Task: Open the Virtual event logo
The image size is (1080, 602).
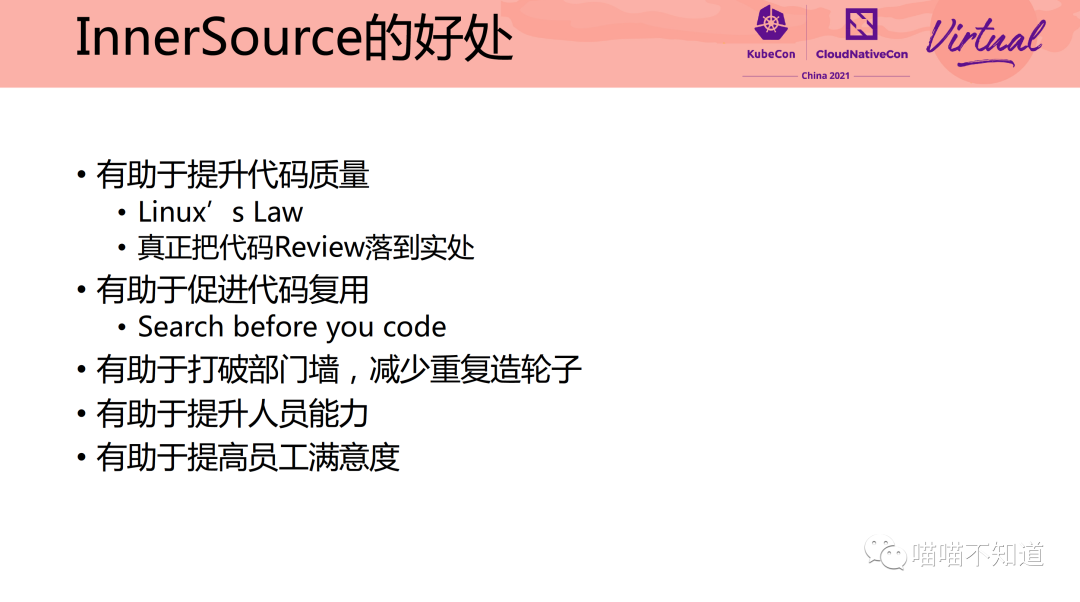Action: (985, 40)
